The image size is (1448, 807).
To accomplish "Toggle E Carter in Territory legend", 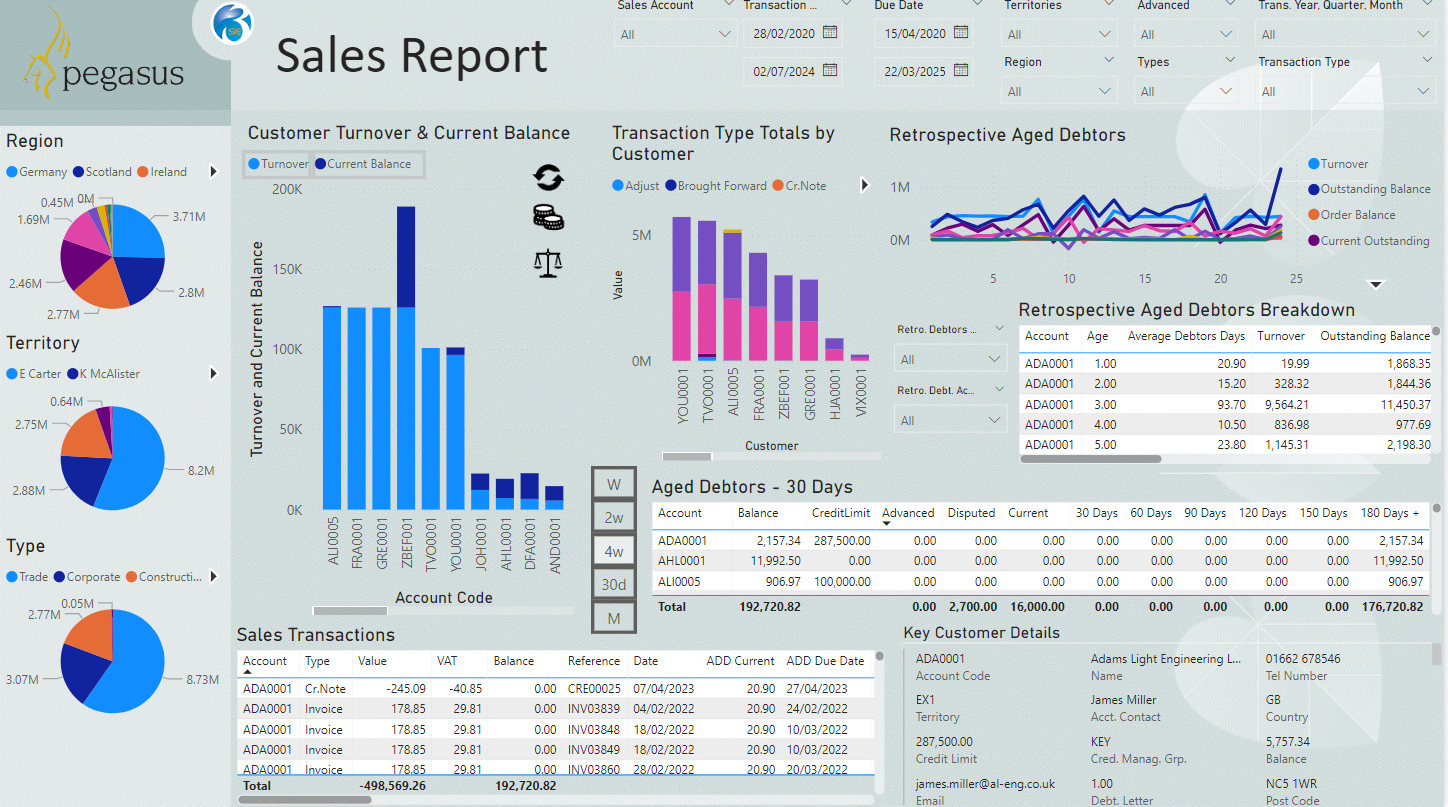I will [x=34, y=374].
